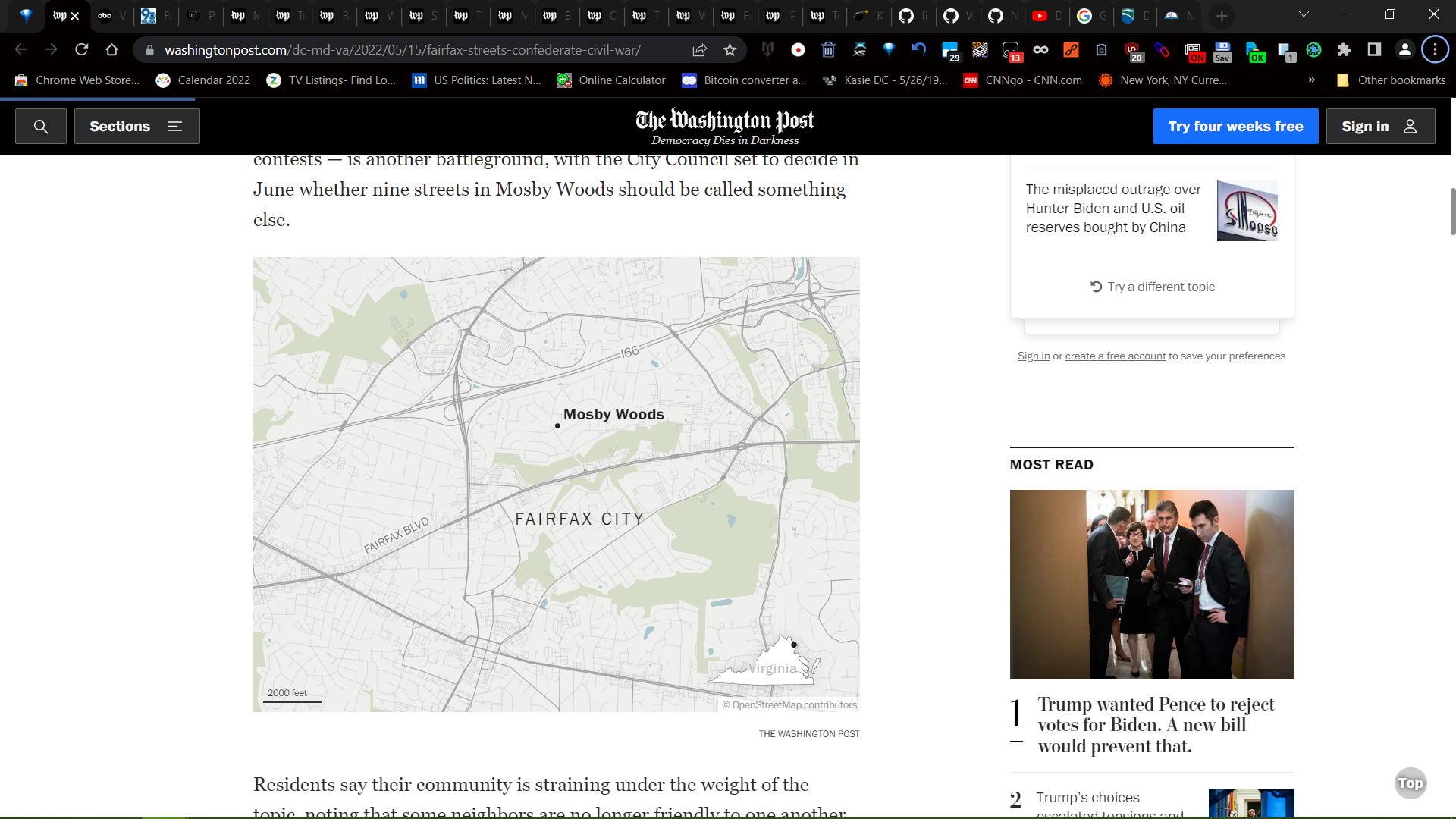Viewport: 1456px width, 819px height.
Task: Switch to the Washington Post article tab
Action: [61, 15]
